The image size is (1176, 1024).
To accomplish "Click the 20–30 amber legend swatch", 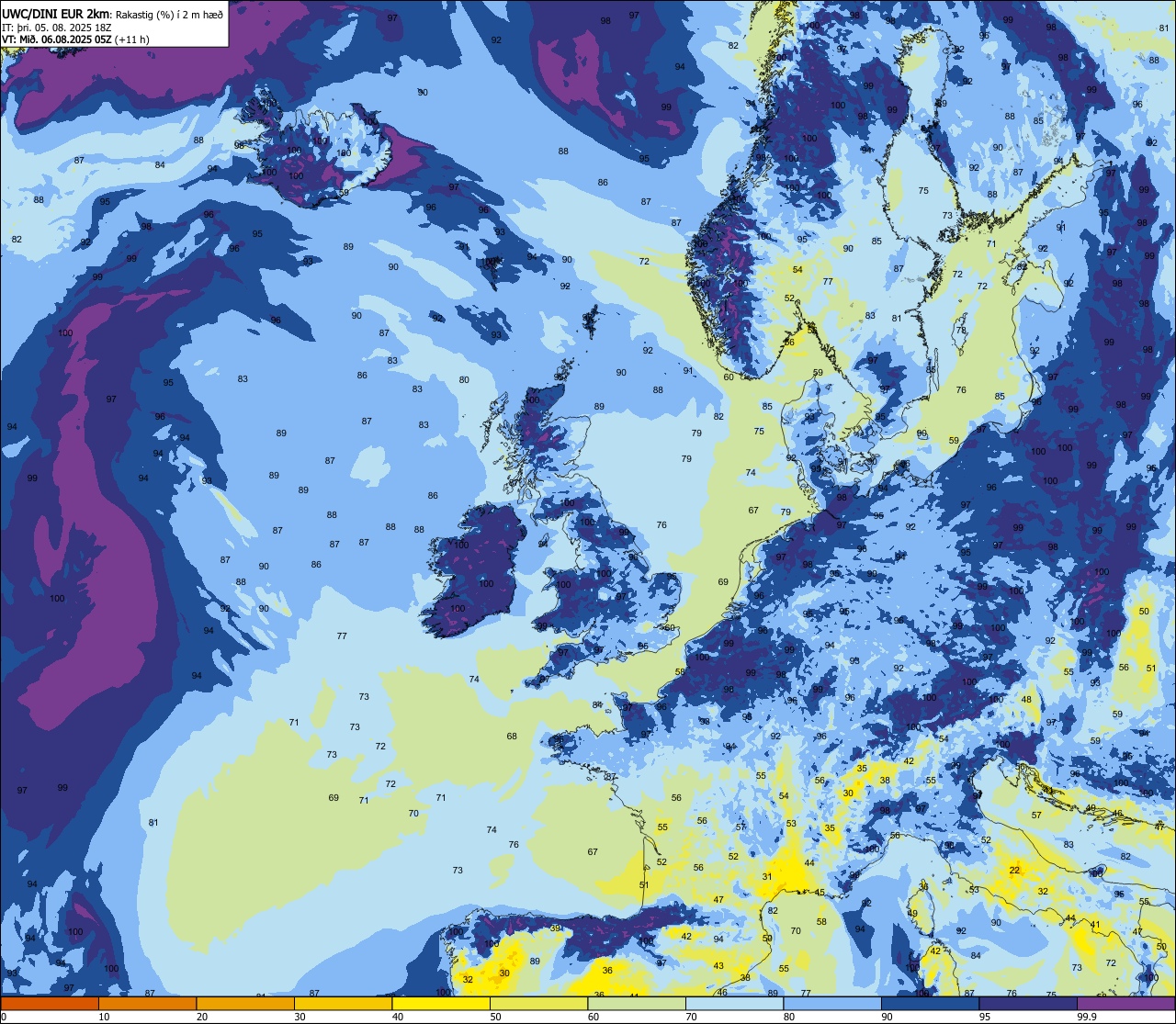I will click(x=245, y=1003).
